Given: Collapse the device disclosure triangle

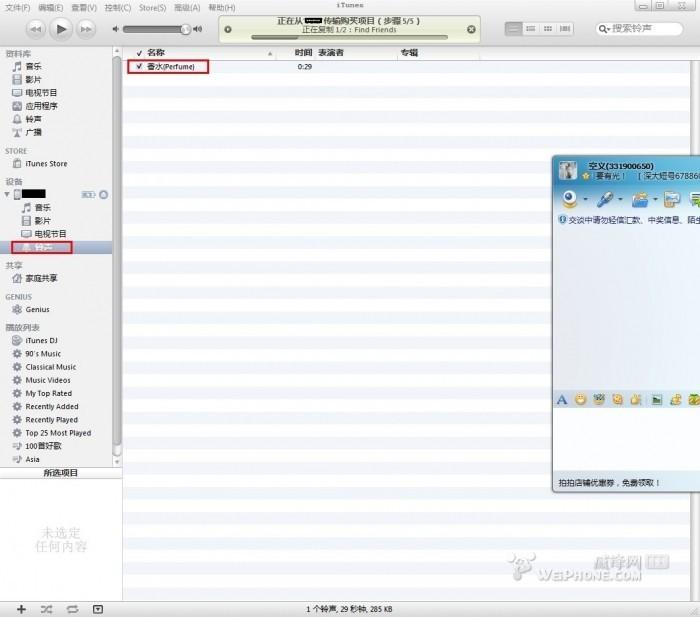Looking at the screenshot, I should 7,194.
